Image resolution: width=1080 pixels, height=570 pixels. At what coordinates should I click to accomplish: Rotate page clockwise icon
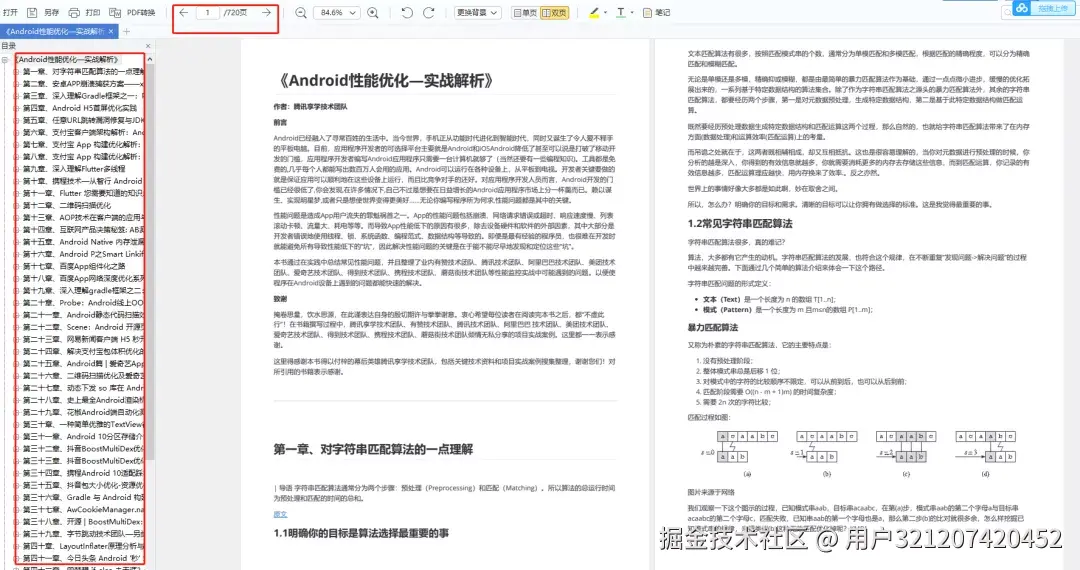coord(428,12)
